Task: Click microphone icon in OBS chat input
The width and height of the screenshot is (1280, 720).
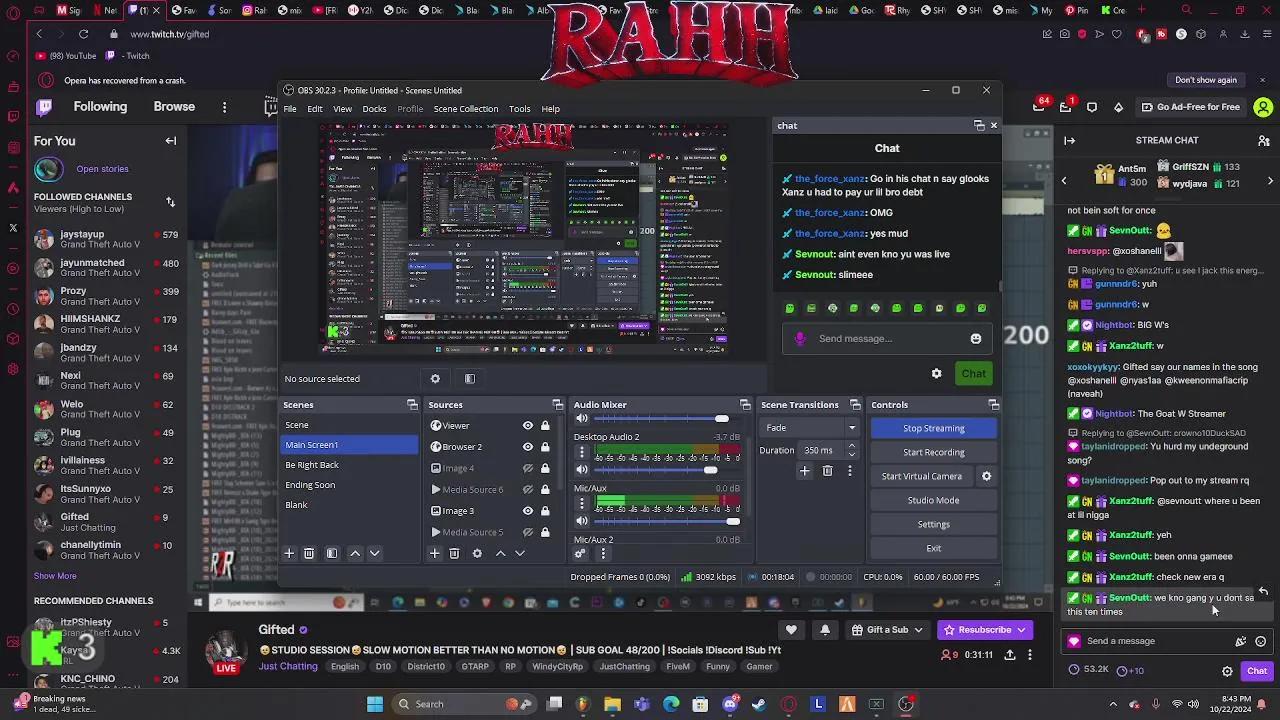Action: click(800, 339)
